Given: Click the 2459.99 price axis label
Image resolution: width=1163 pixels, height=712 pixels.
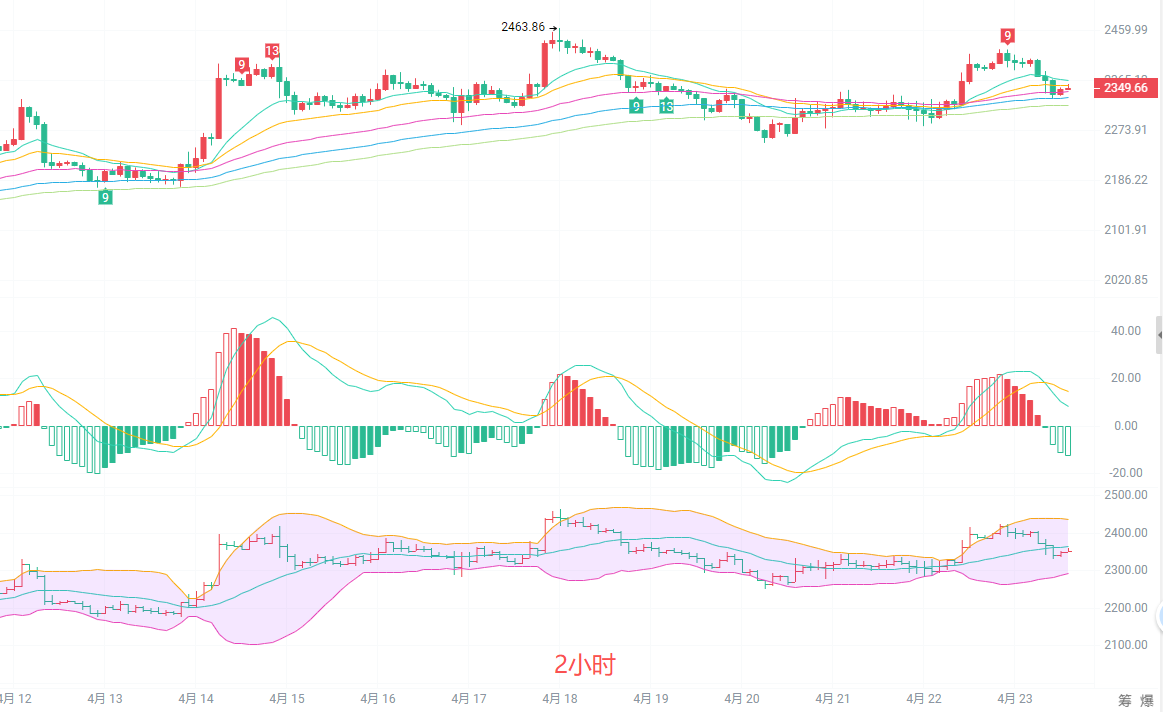Looking at the screenshot, I should pos(1125,30).
